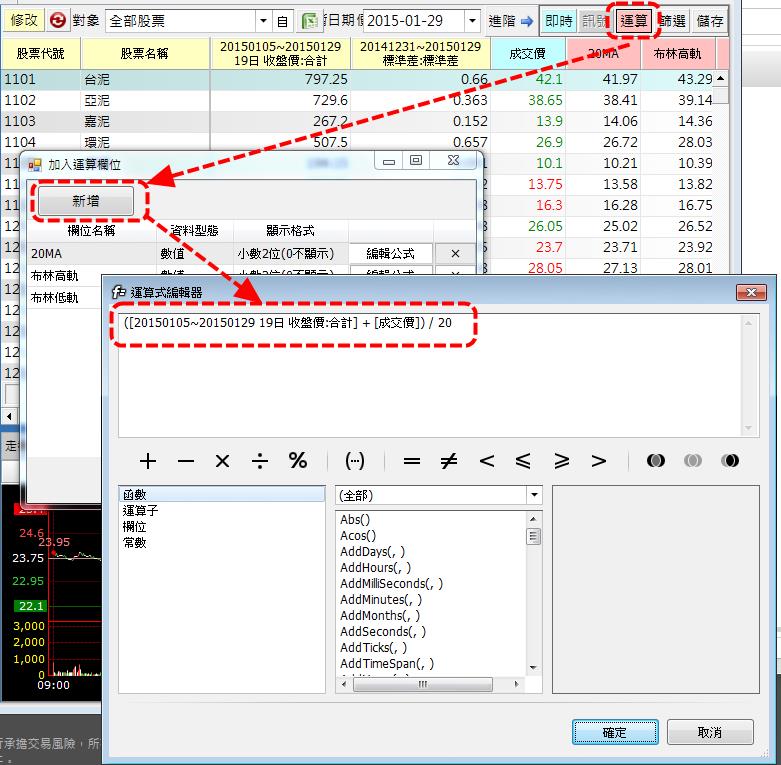Insert the minus operator

pos(186,461)
